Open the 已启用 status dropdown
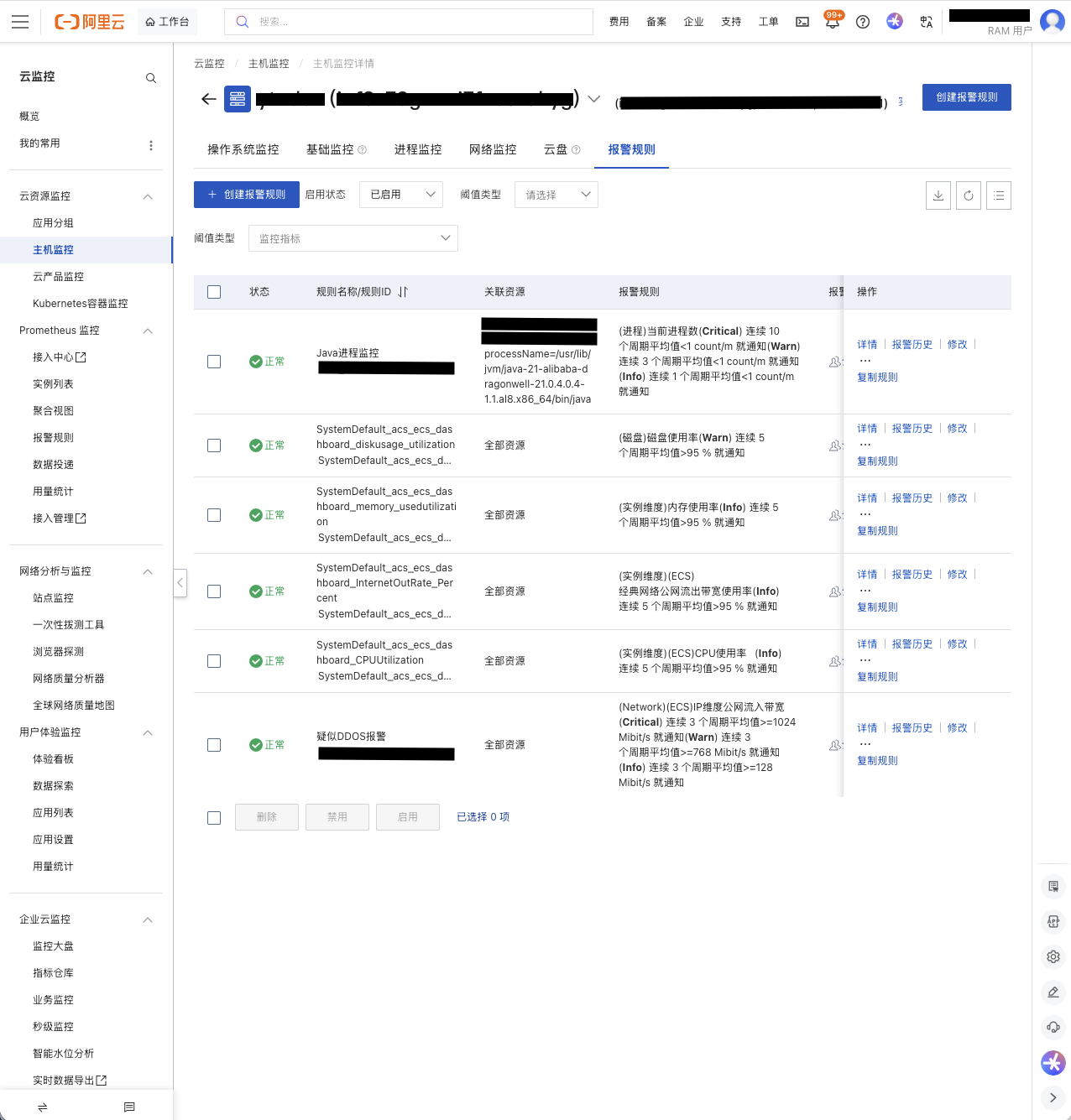Image resolution: width=1071 pixels, height=1120 pixels. click(401, 195)
